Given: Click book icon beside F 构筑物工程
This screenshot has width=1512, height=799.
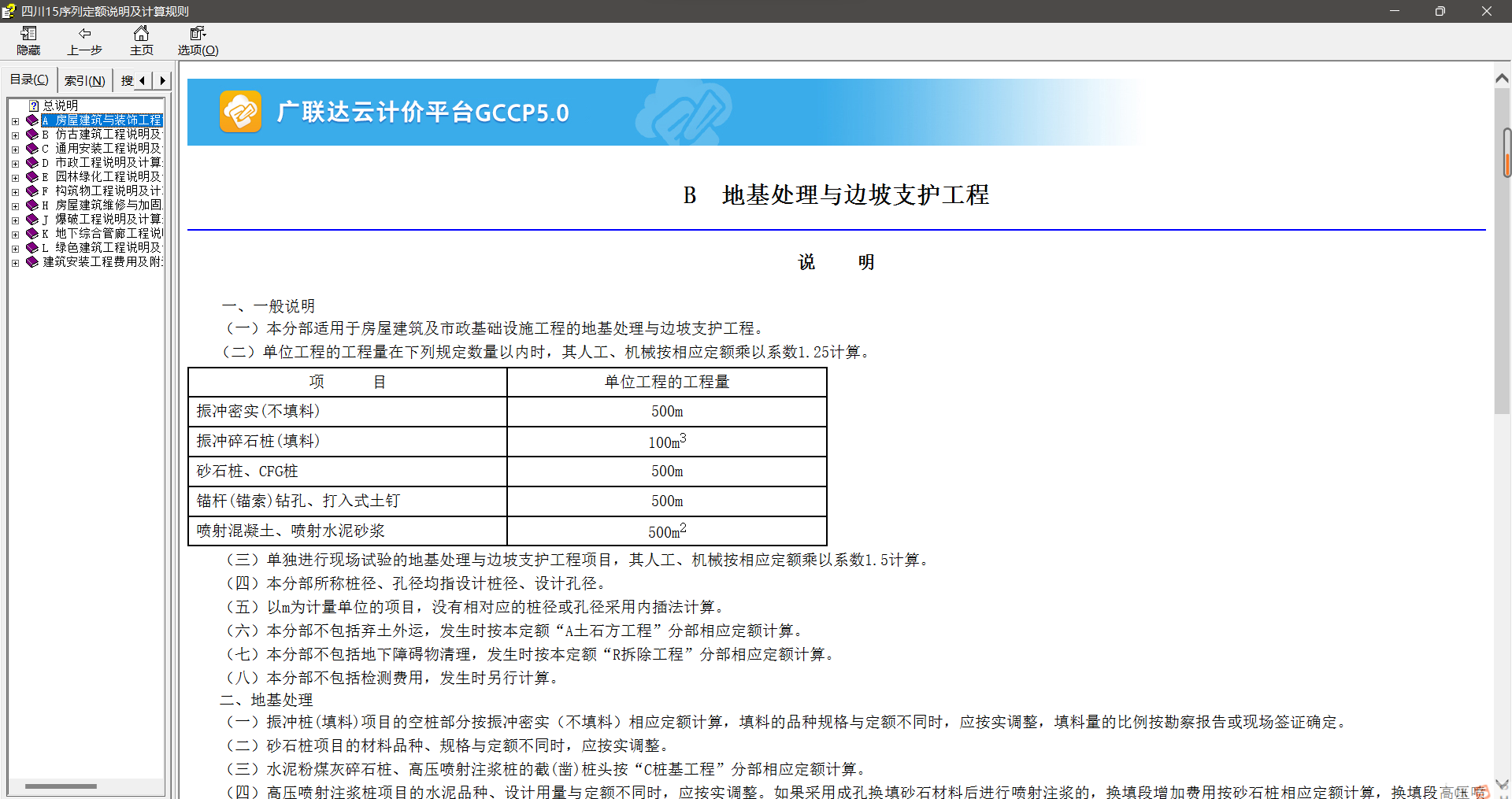Looking at the screenshot, I should click(32, 191).
